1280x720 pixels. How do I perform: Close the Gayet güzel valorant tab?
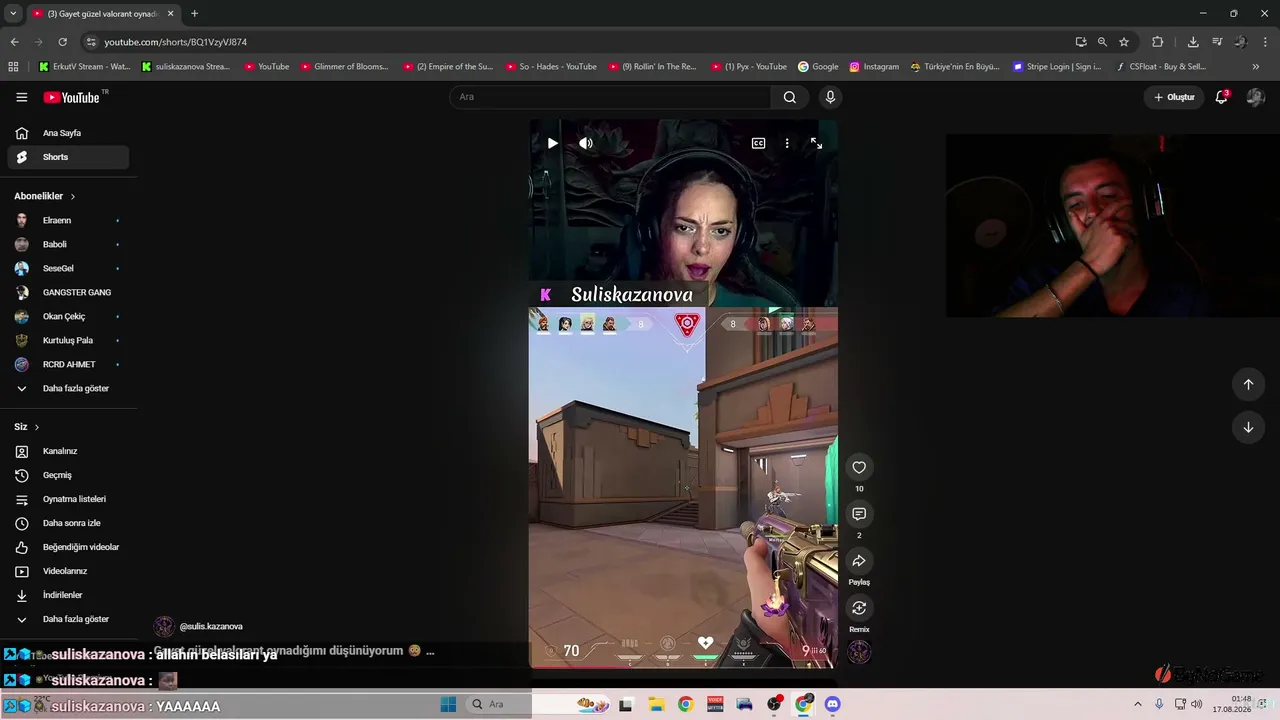click(171, 14)
